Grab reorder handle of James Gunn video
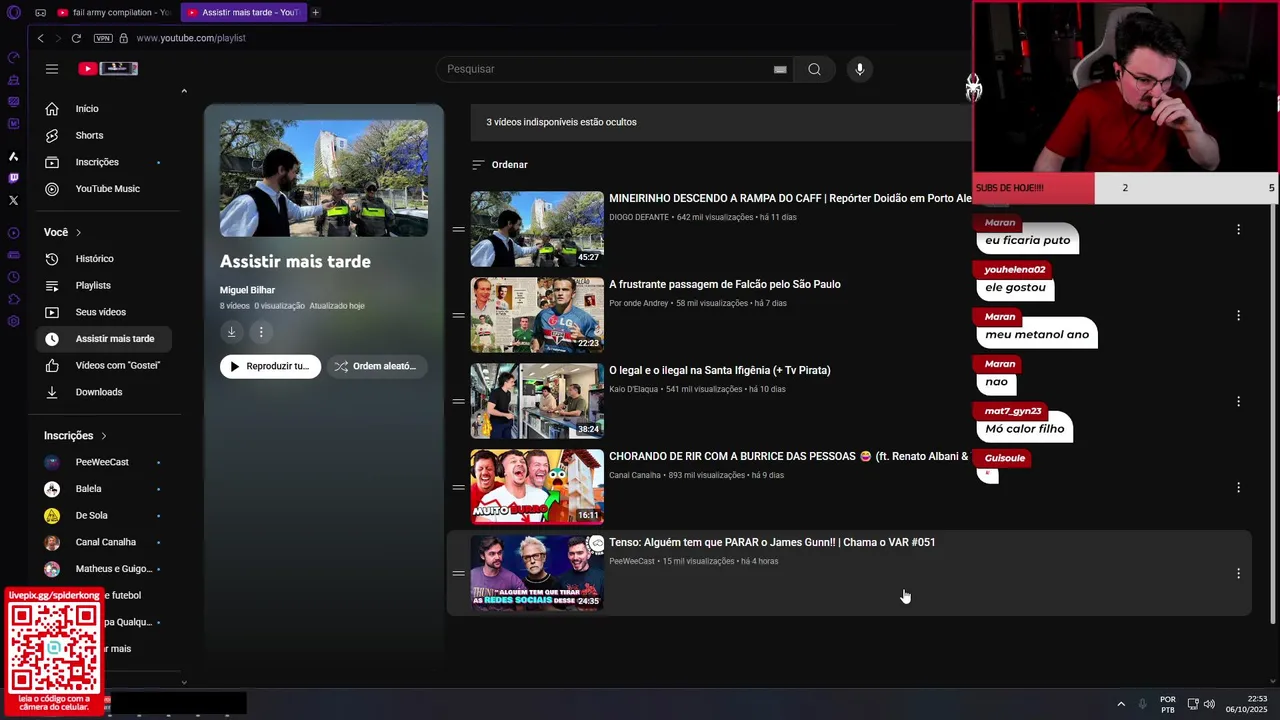The image size is (1280, 720). 458,573
